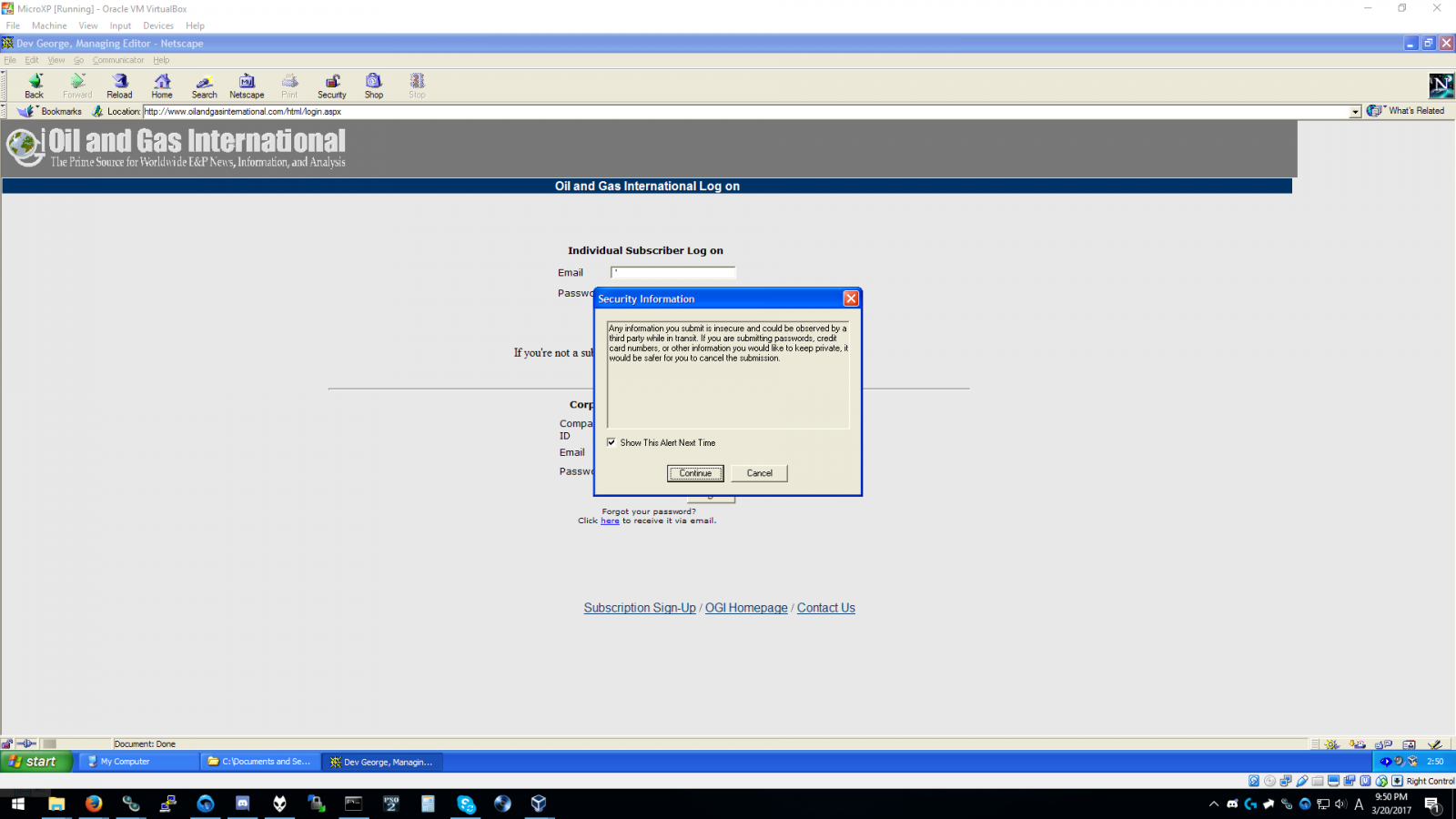Click Cancel in Security Information dialog
This screenshot has height=819, width=1456.
760,473
